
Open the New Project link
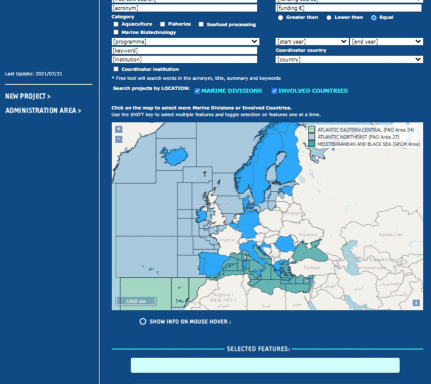(x=28, y=96)
